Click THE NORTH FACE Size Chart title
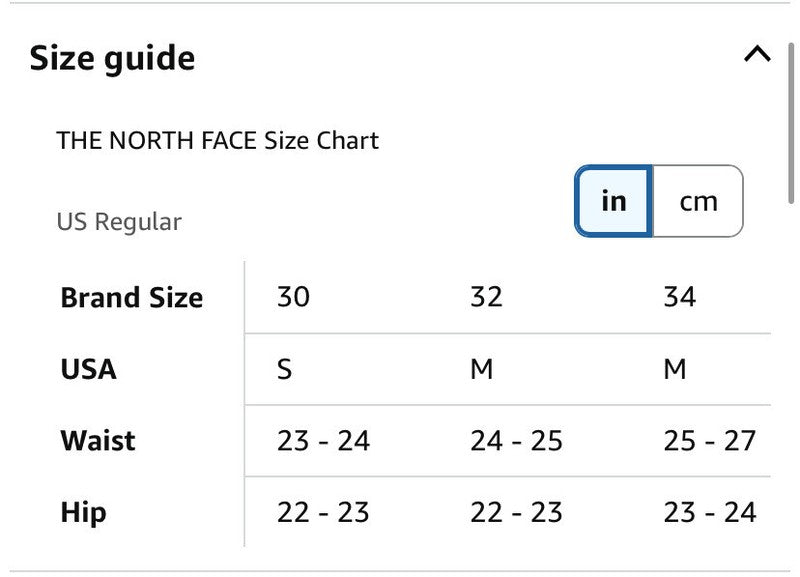 coord(217,140)
